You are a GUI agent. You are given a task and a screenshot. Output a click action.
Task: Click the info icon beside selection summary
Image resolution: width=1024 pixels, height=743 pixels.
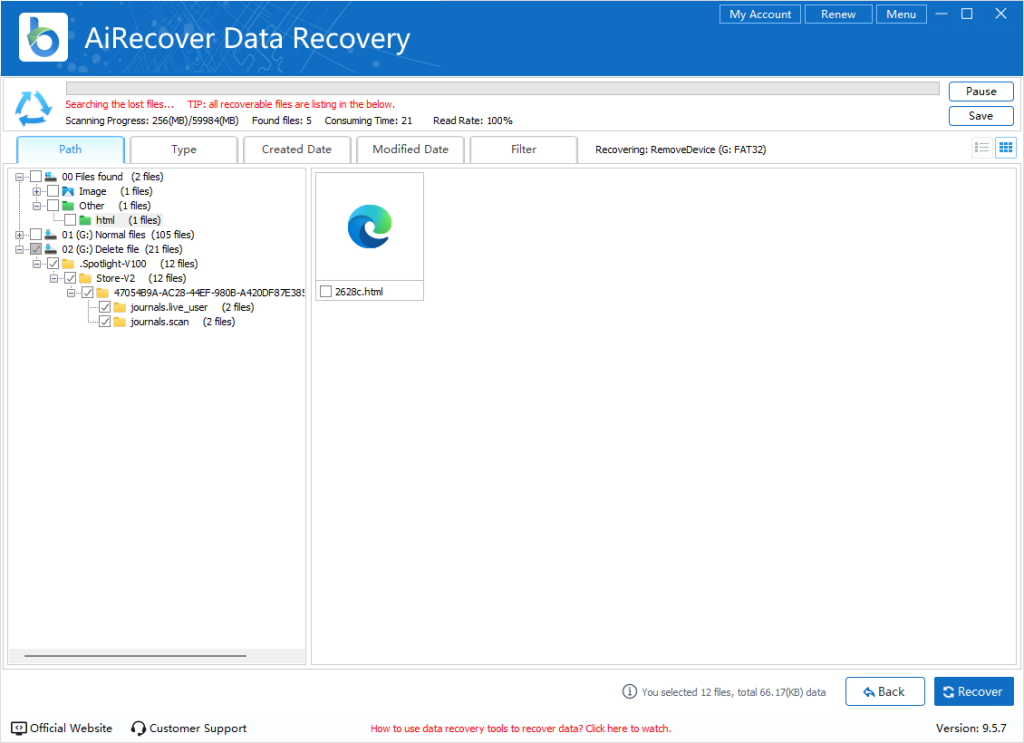pos(629,691)
